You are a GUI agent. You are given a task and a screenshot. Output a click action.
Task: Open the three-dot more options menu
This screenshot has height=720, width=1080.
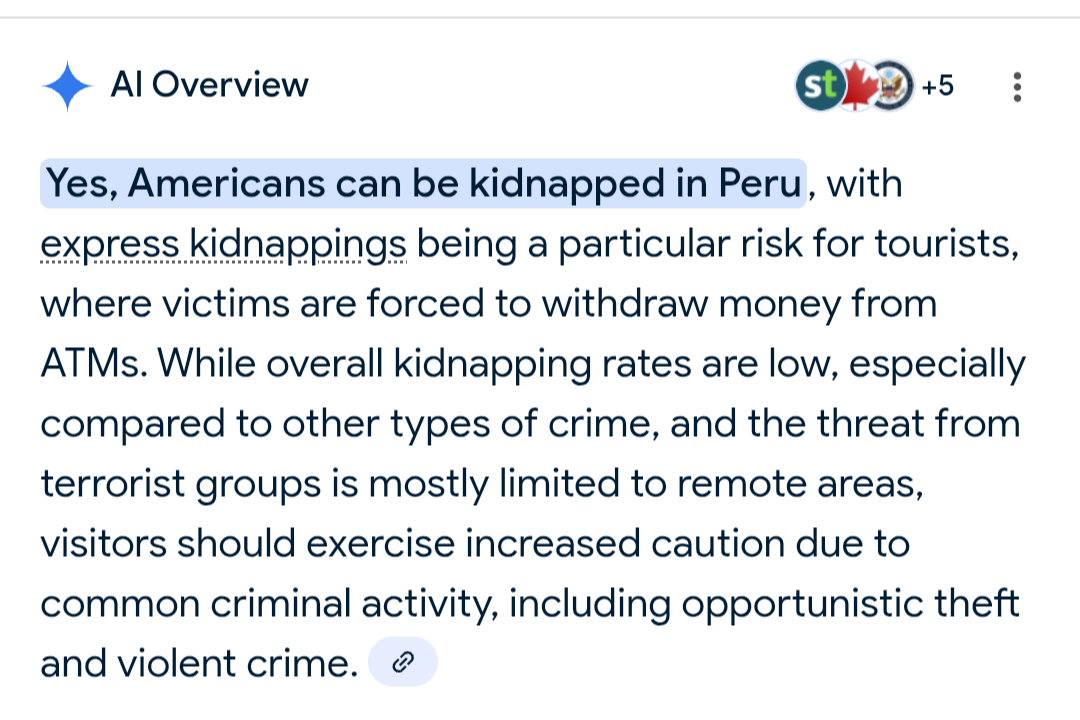pyautogui.click(x=1017, y=87)
